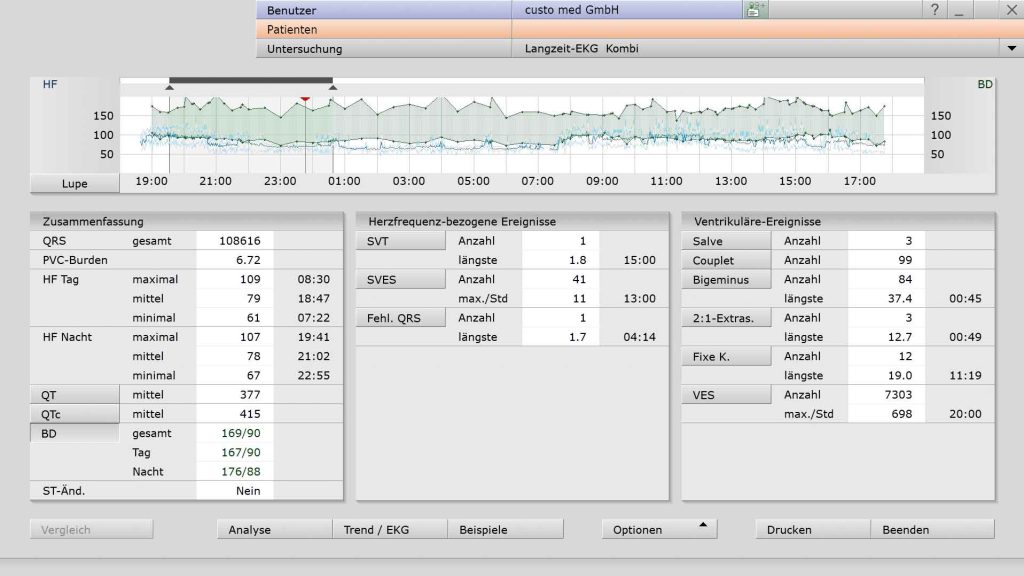Open Bigeminus events
The image size is (1024, 576).
point(726,280)
